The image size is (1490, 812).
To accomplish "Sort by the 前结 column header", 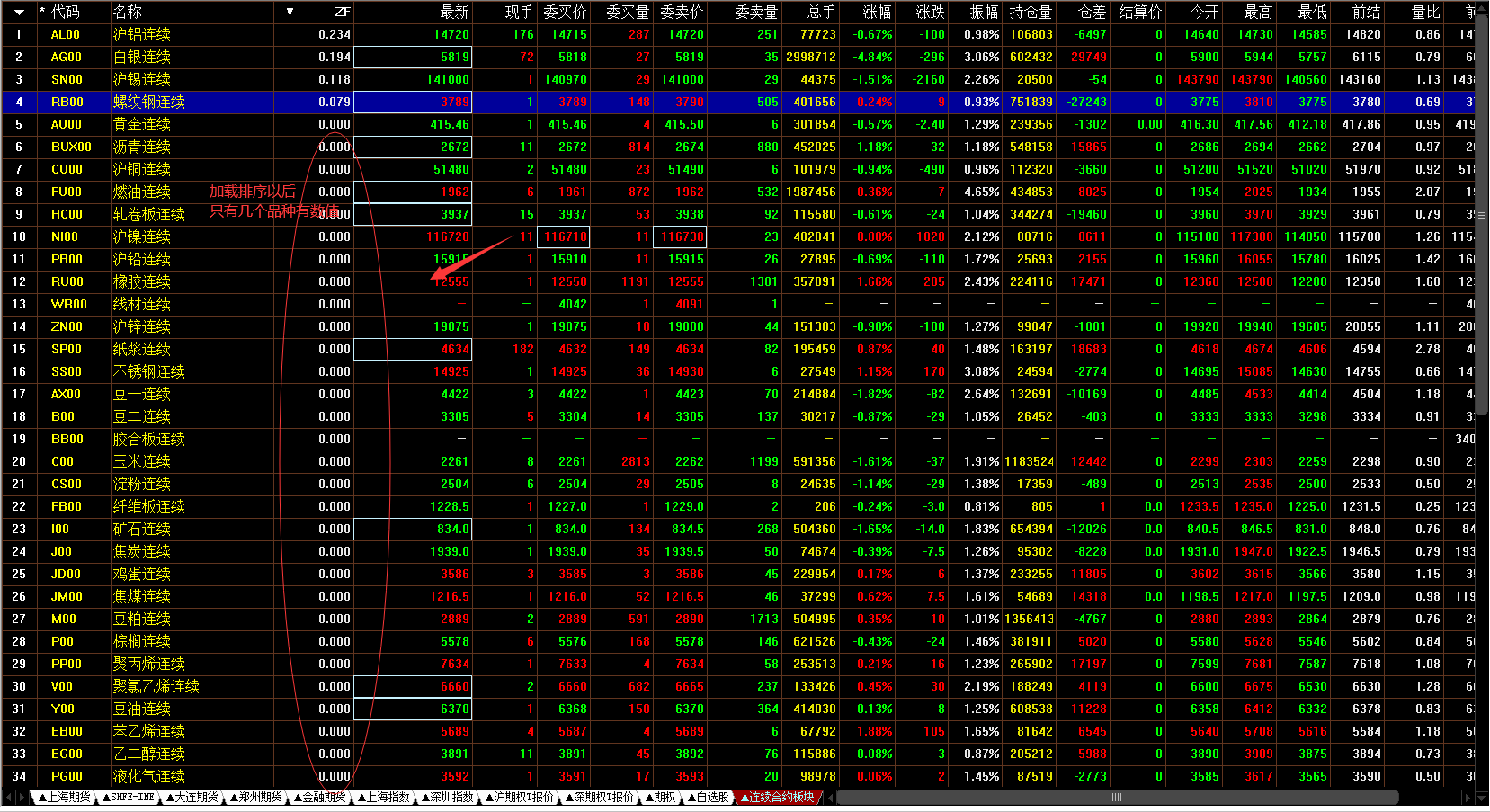I will pos(1366,12).
